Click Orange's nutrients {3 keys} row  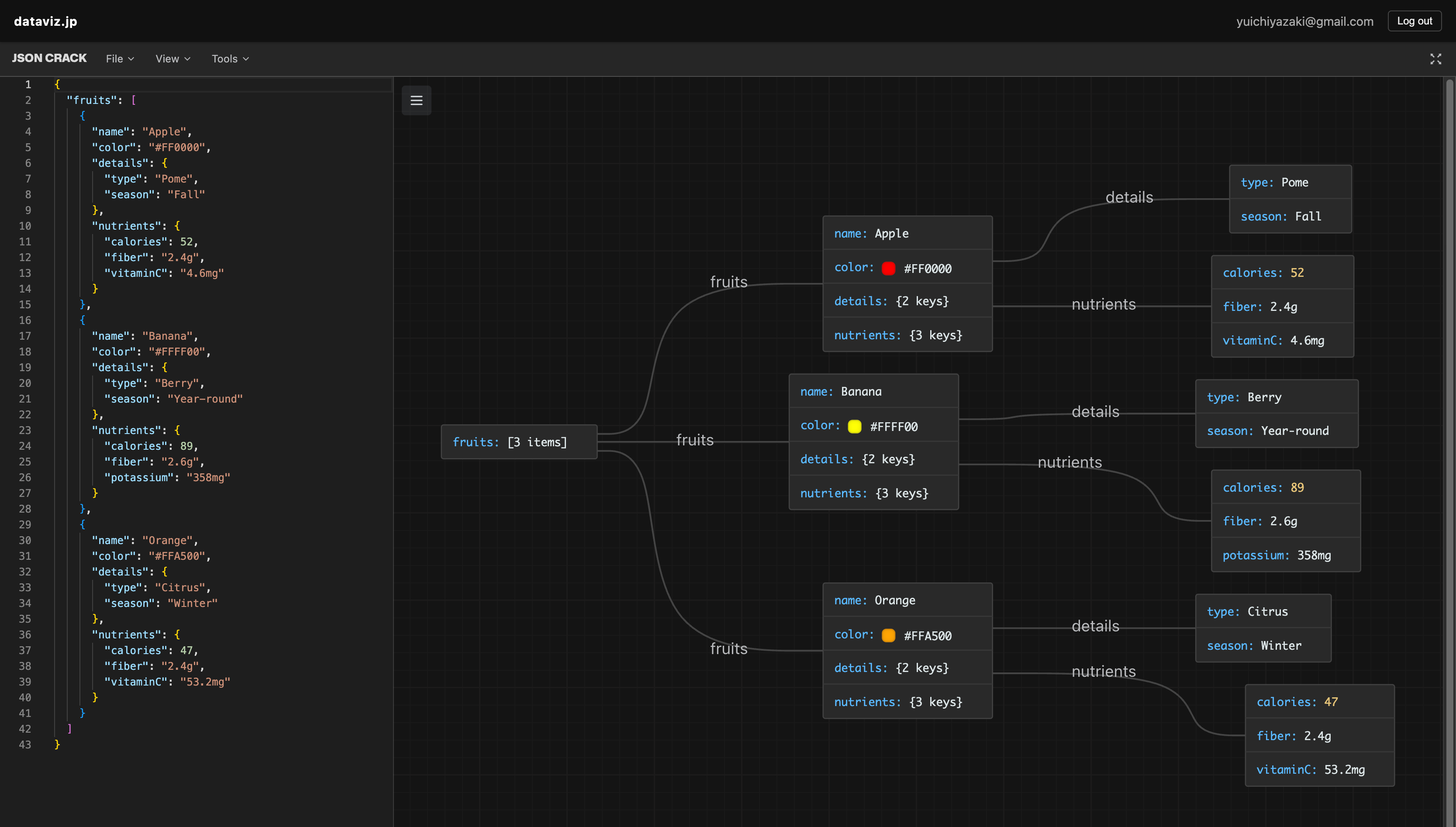pos(907,702)
